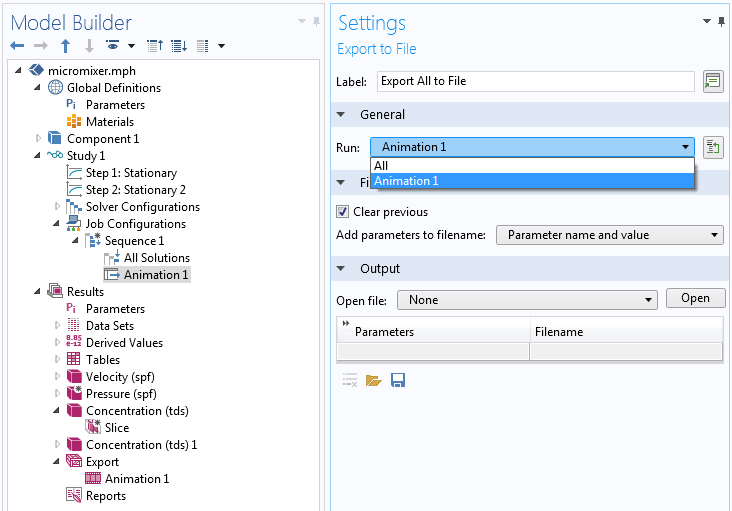
Task: Click the collapse all tree icon
Action: point(155,46)
